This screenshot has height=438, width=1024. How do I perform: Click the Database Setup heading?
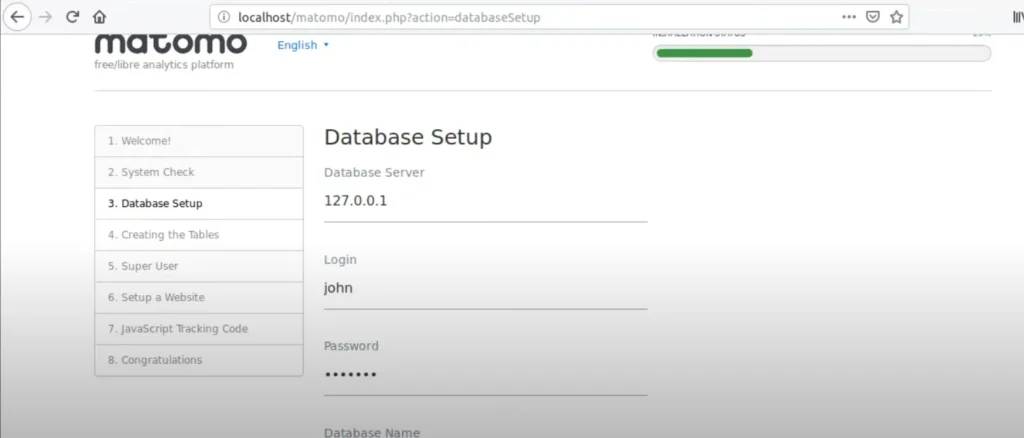[x=408, y=138]
